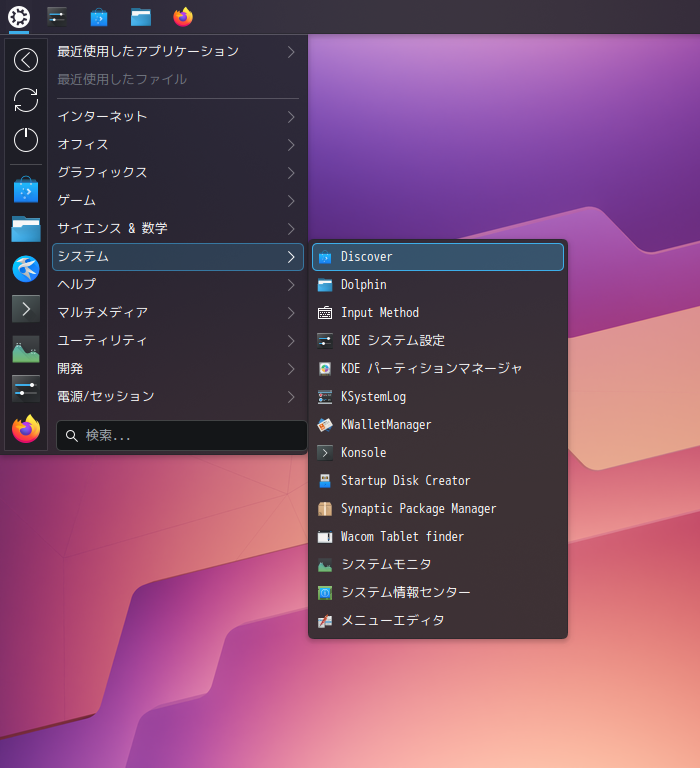Launch Firefox from the top panel
700x768 pixels.
tap(183, 17)
